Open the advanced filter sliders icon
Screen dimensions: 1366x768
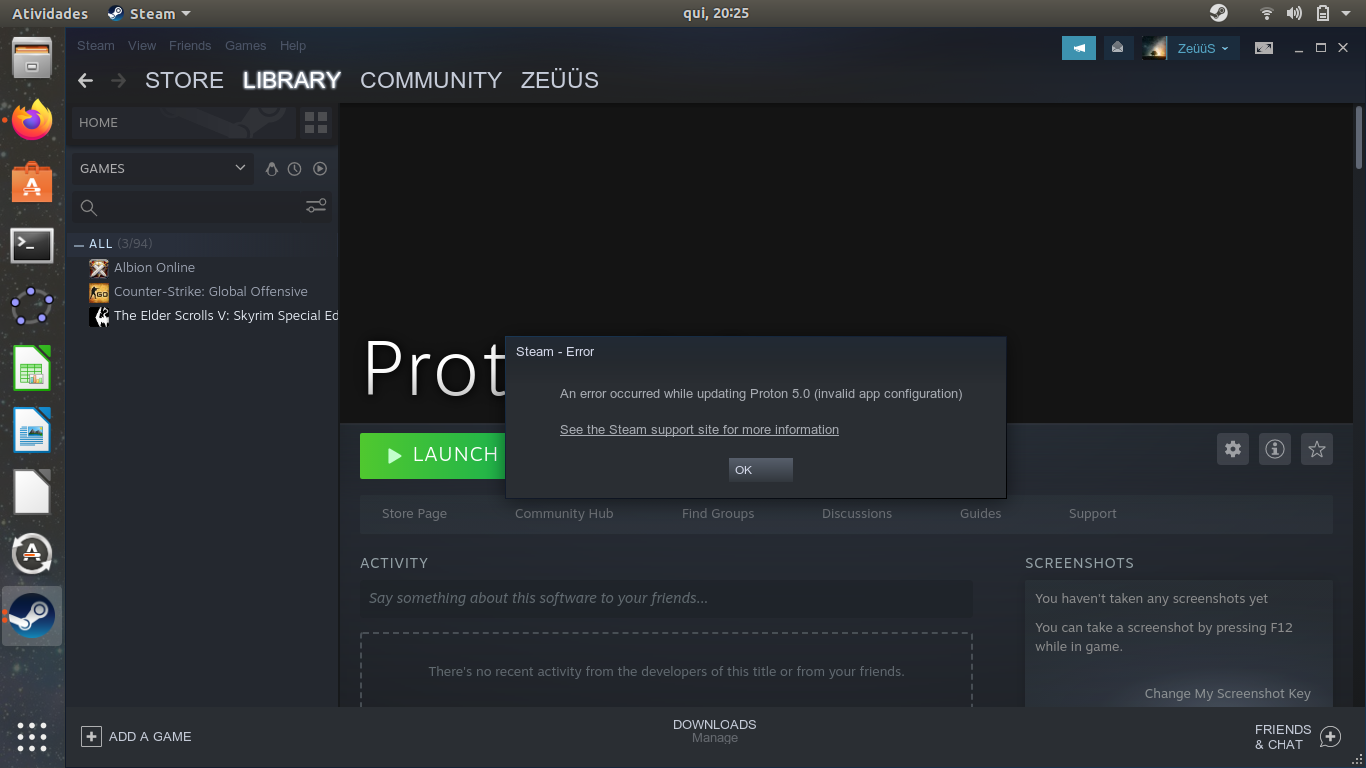pyautogui.click(x=316, y=206)
